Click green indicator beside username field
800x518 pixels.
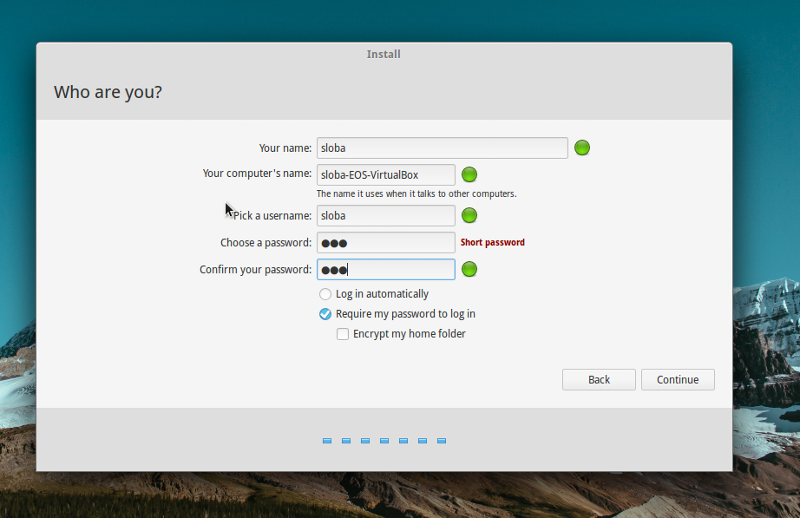(469, 215)
